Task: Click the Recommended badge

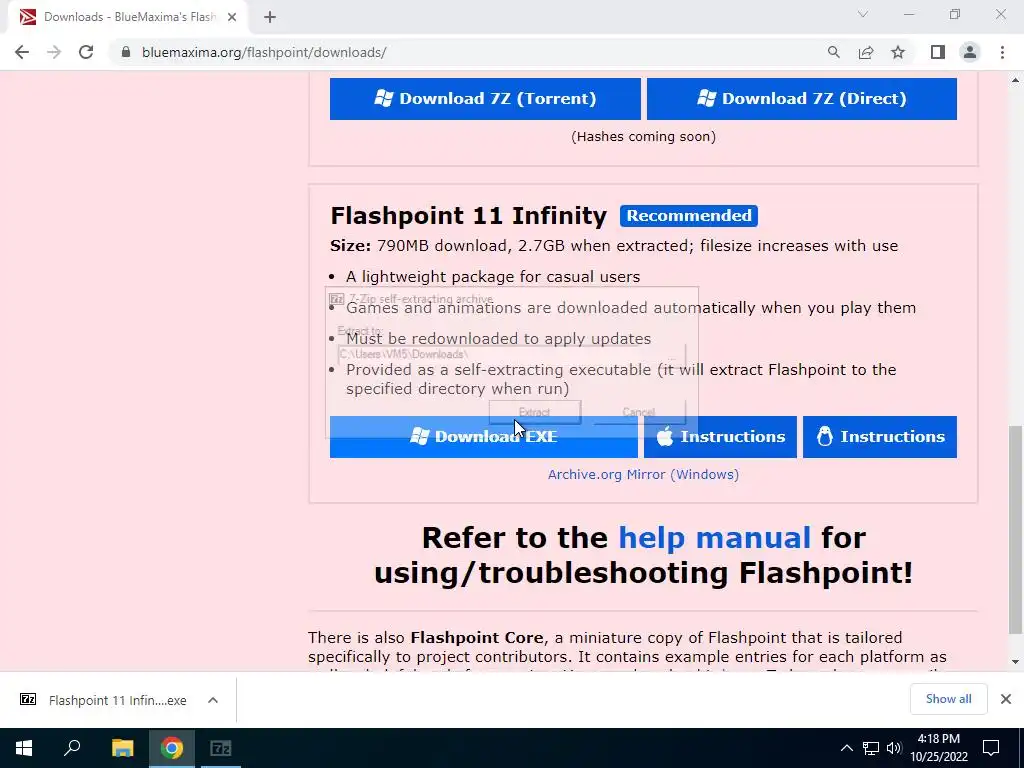Action: pos(689,216)
